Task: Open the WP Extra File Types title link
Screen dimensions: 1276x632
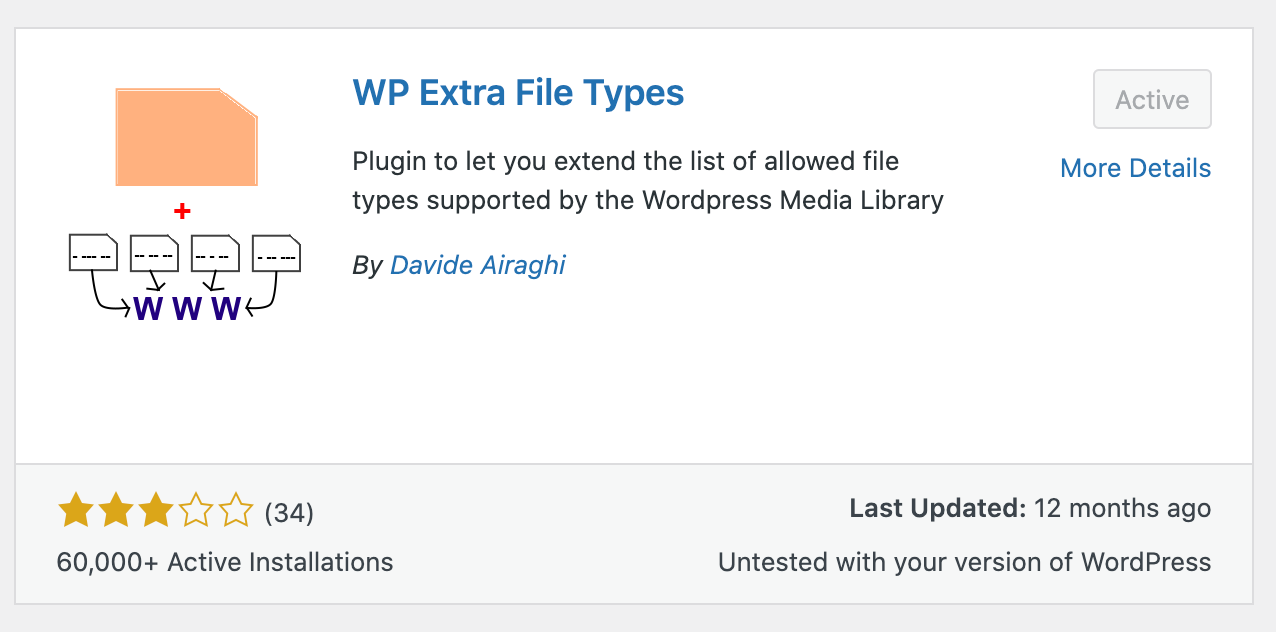Action: pos(518,93)
